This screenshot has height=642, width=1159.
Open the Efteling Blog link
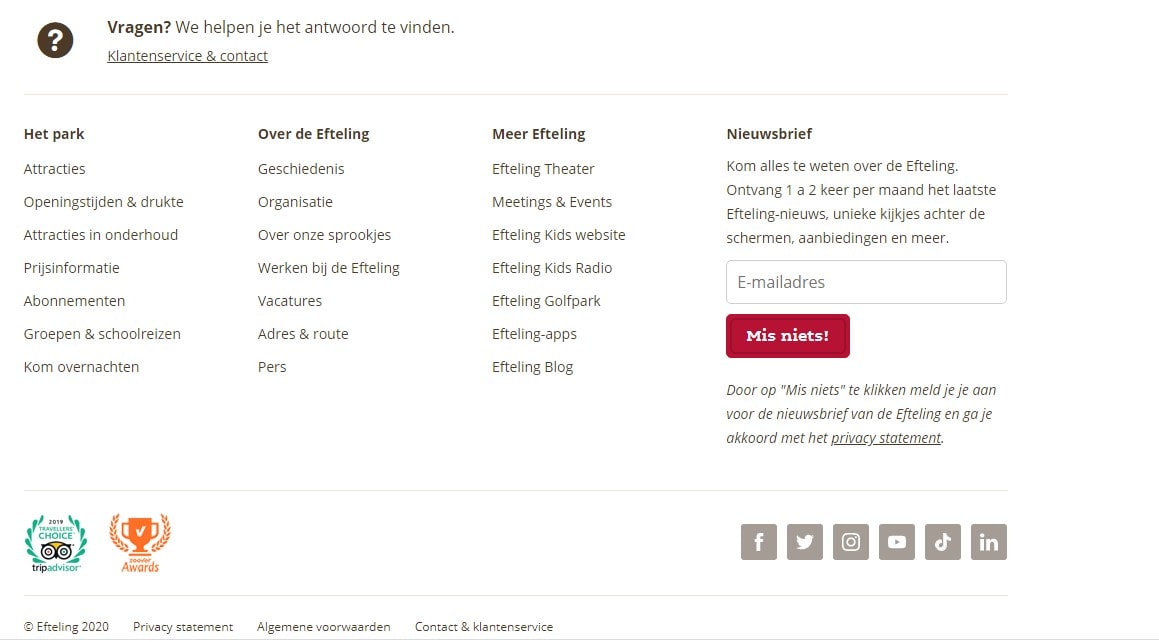click(x=532, y=366)
